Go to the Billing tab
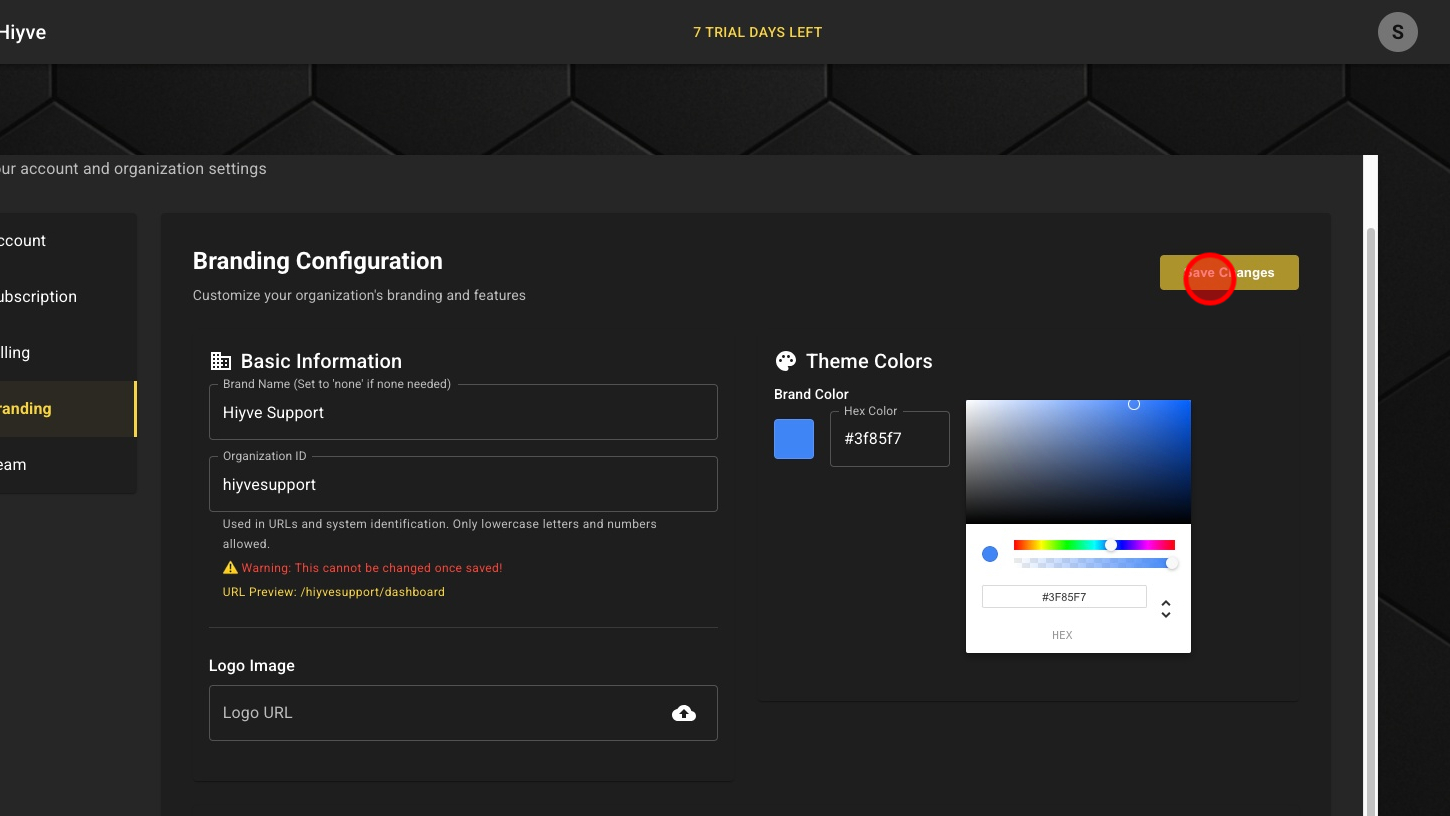The width and height of the screenshot is (1450, 816). point(16,353)
